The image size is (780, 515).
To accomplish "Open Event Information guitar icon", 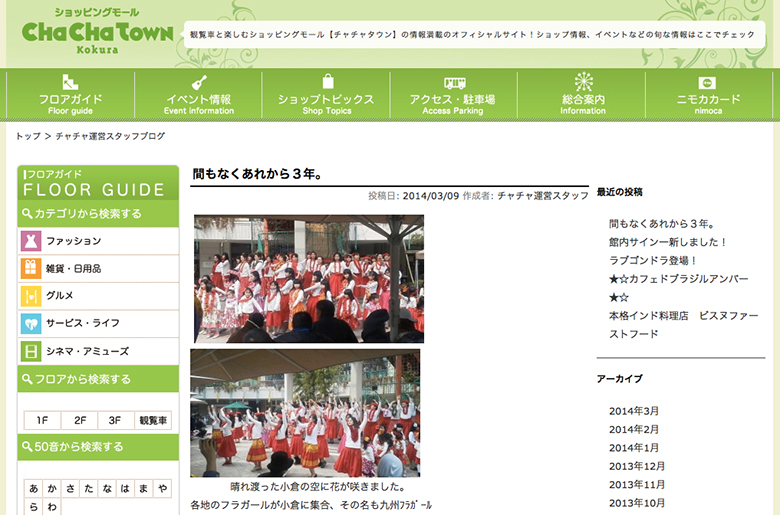I will coord(198,83).
